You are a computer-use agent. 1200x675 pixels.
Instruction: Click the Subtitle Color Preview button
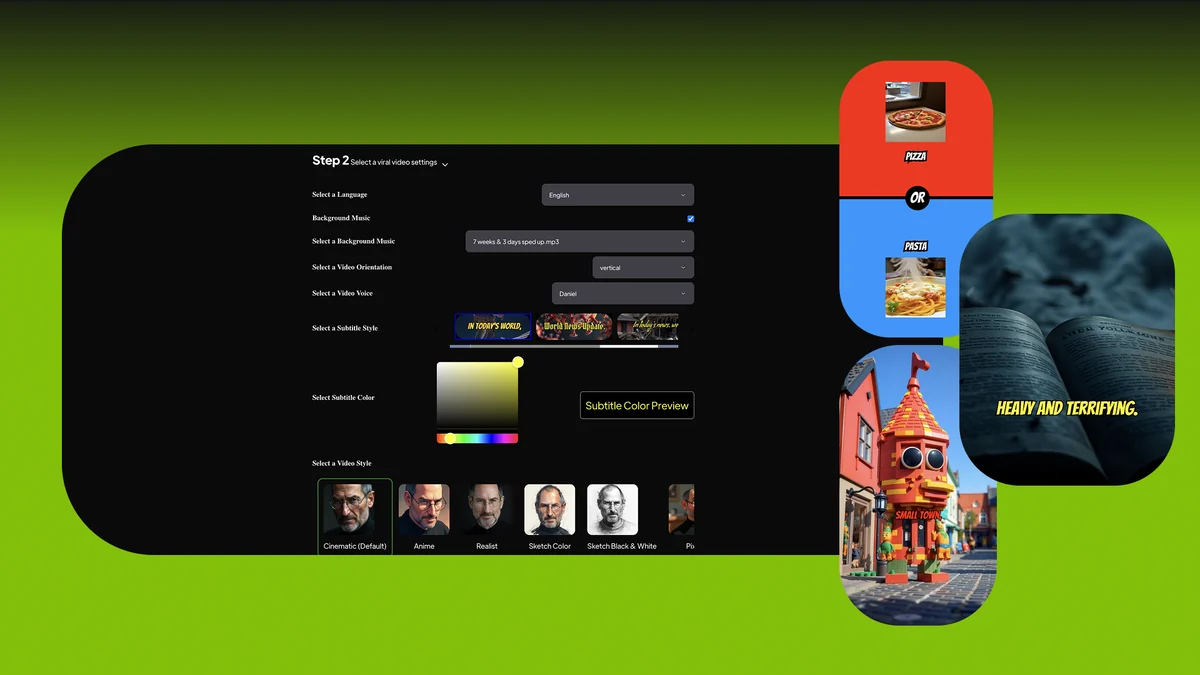pos(637,406)
